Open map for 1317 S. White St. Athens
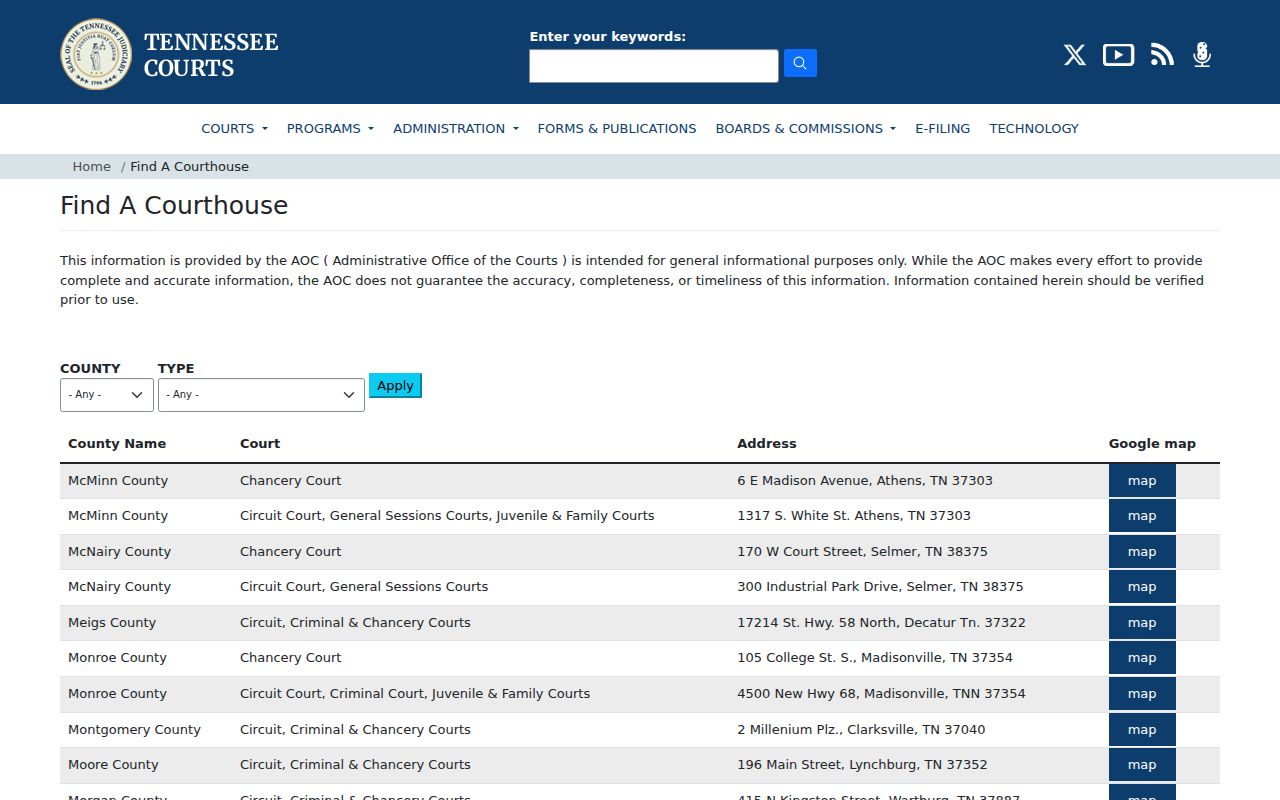The height and width of the screenshot is (800, 1280). pyautogui.click(x=1142, y=516)
